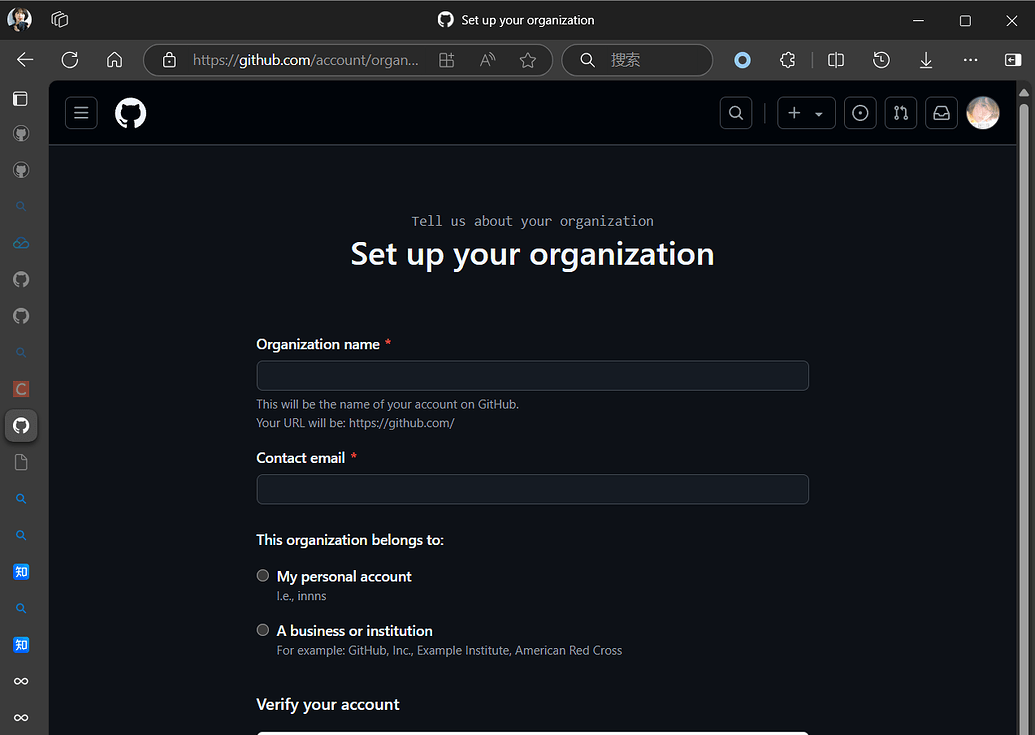View your notifications inbox icon
1035x735 pixels.
[x=940, y=112]
